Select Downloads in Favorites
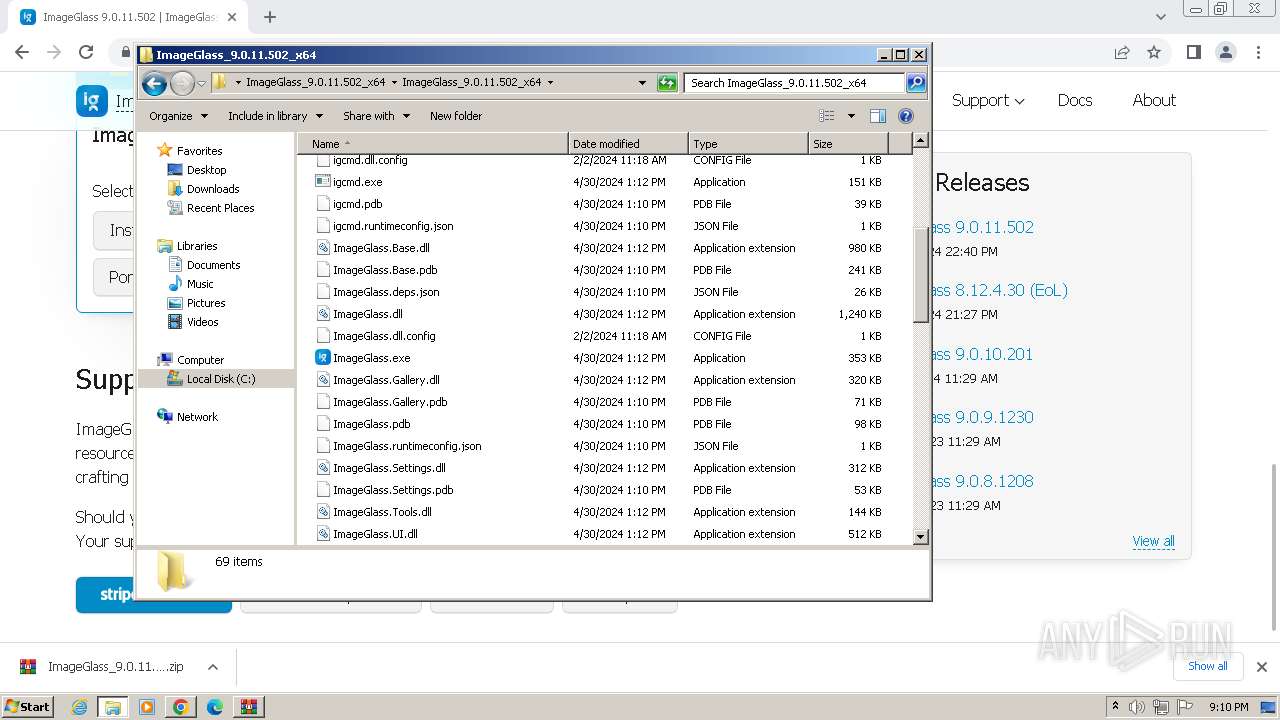The image size is (1280, 720). (x=213, y=189)
